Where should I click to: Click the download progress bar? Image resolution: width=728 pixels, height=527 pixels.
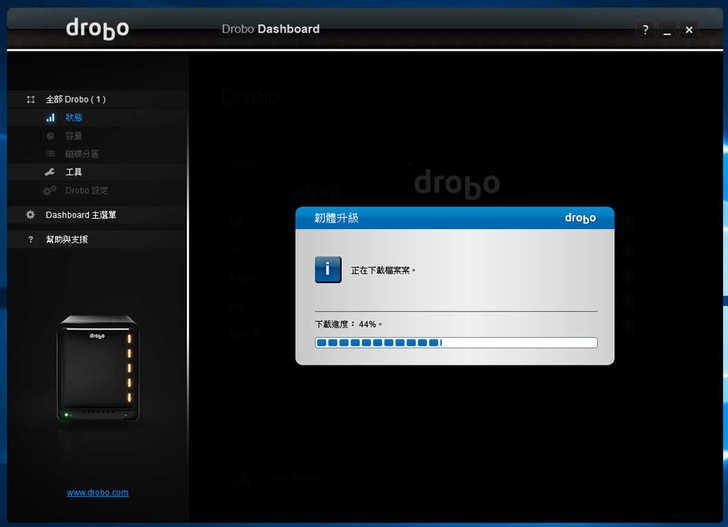pyautogui.click(x=456, y=343)
